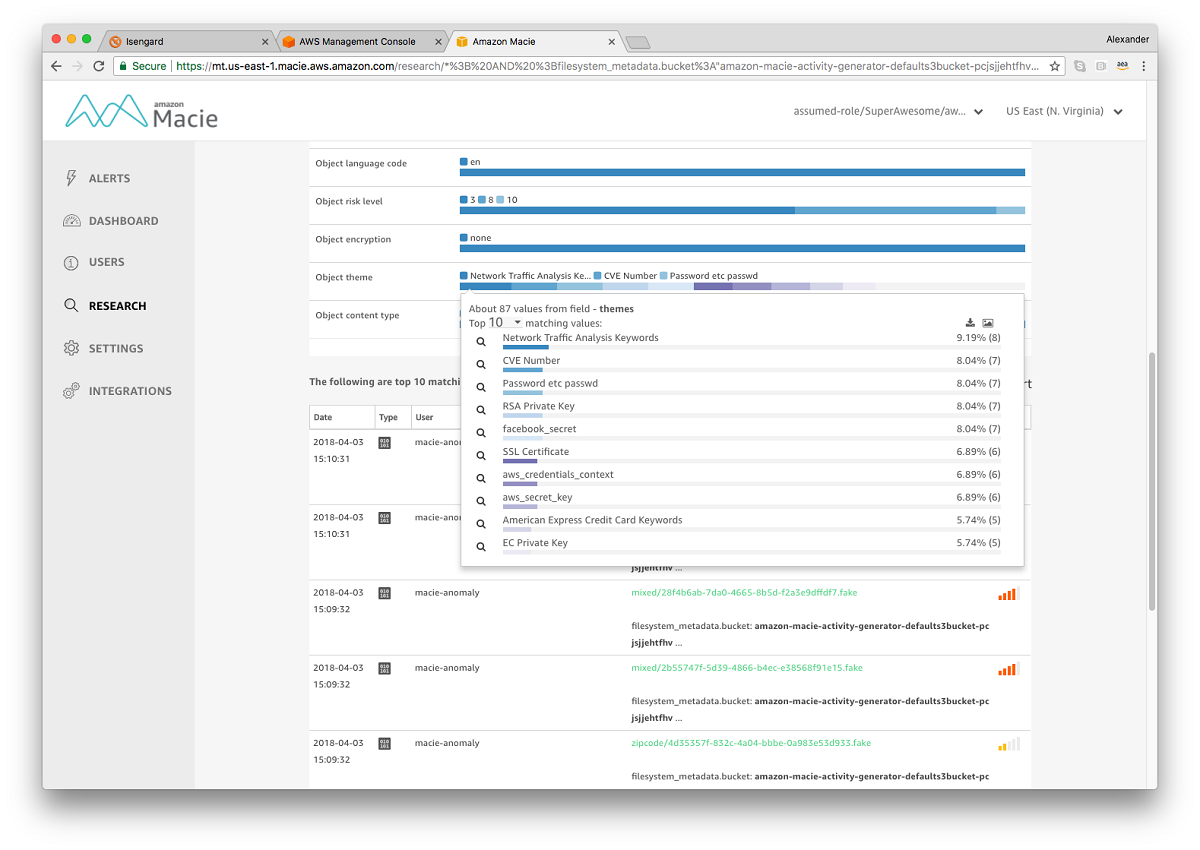Click the aws extension icon in toolbar
The image size is (1200, 850).
coord(1122,66)
